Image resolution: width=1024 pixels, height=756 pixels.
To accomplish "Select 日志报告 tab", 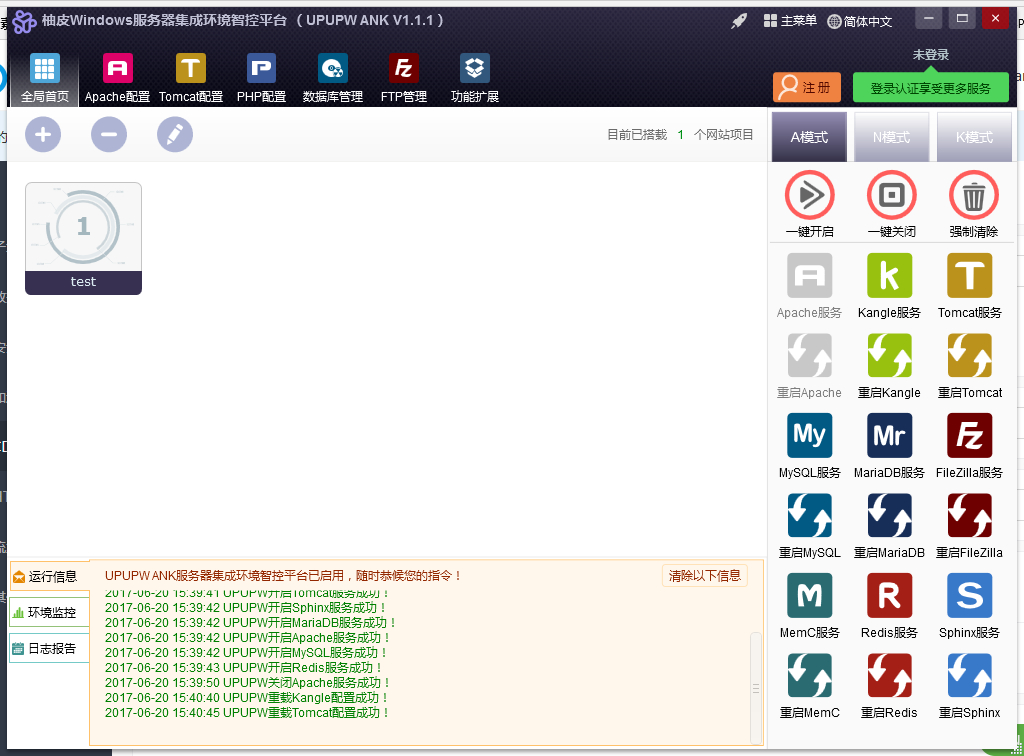I will coord(50,648).
